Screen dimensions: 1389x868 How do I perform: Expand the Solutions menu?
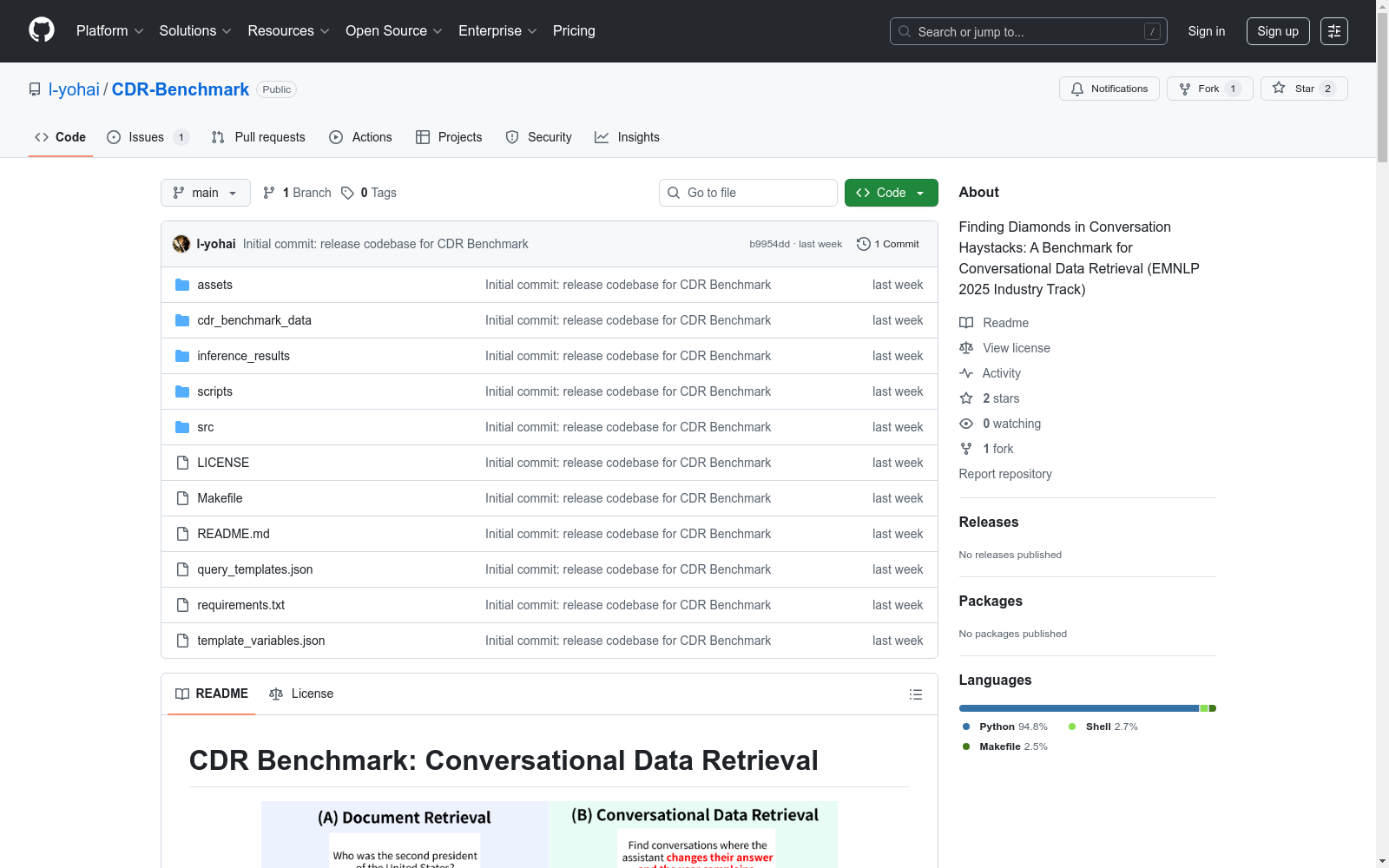pos(195,31)
